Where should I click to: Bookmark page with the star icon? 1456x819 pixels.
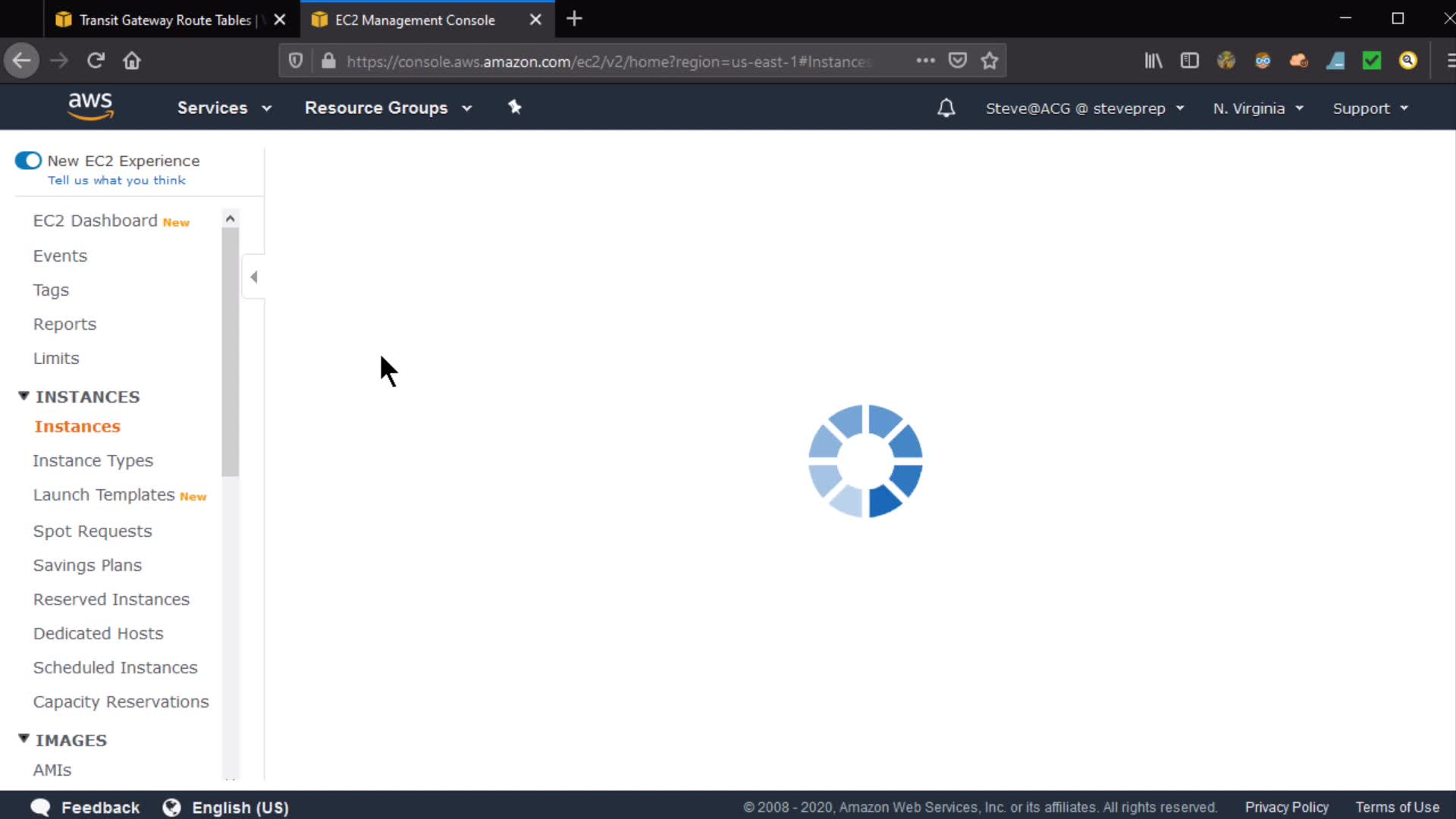click(989, 61)
